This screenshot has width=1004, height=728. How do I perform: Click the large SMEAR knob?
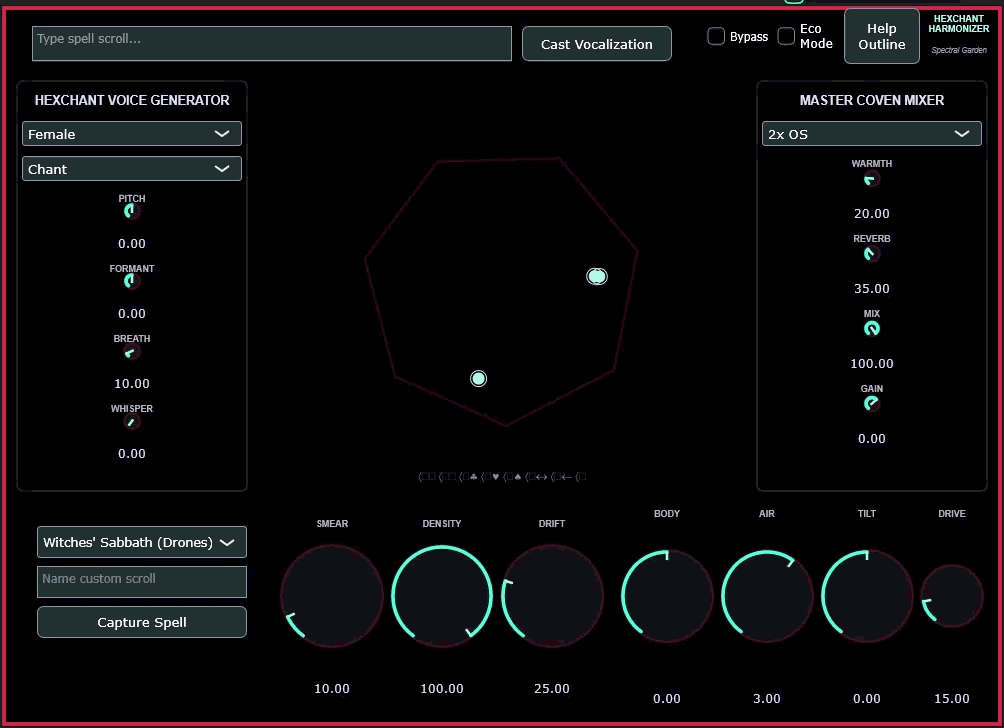click(332, 596)
